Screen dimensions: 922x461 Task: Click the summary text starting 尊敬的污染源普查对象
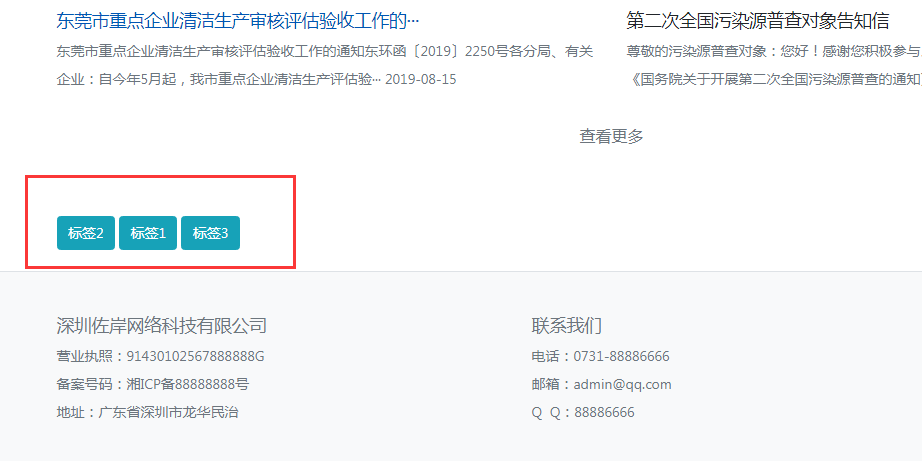point(773,51)
